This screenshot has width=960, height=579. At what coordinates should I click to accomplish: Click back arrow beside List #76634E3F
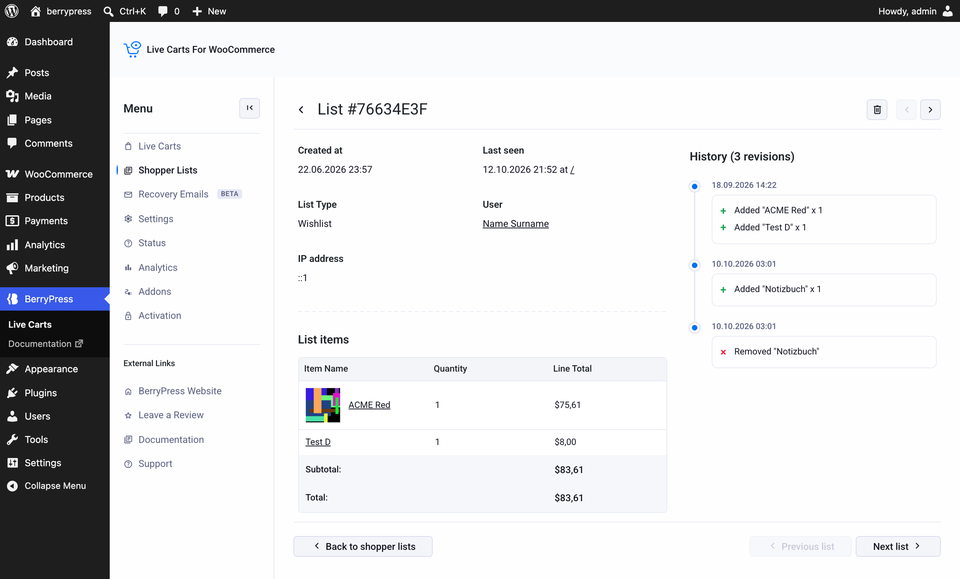[x=301, y=110]
